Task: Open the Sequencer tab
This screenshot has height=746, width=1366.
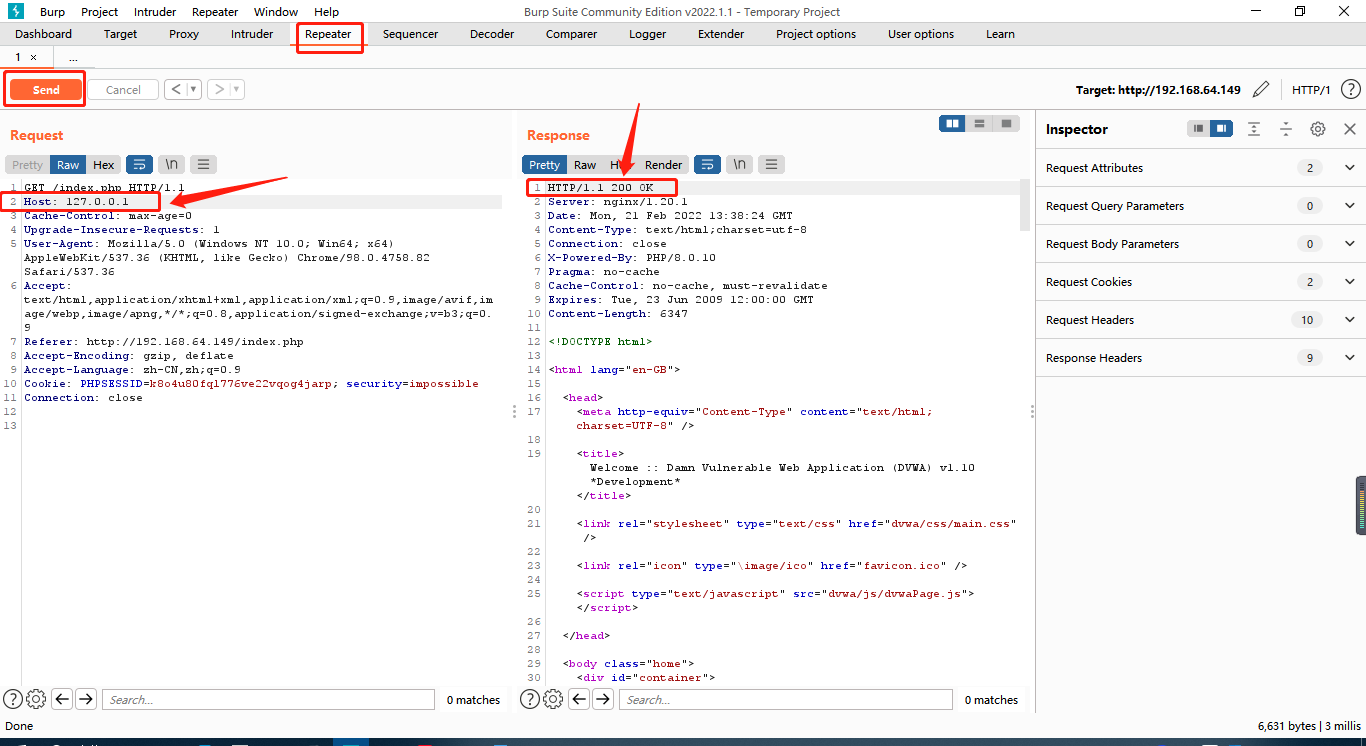Action: tap(410, 34)
